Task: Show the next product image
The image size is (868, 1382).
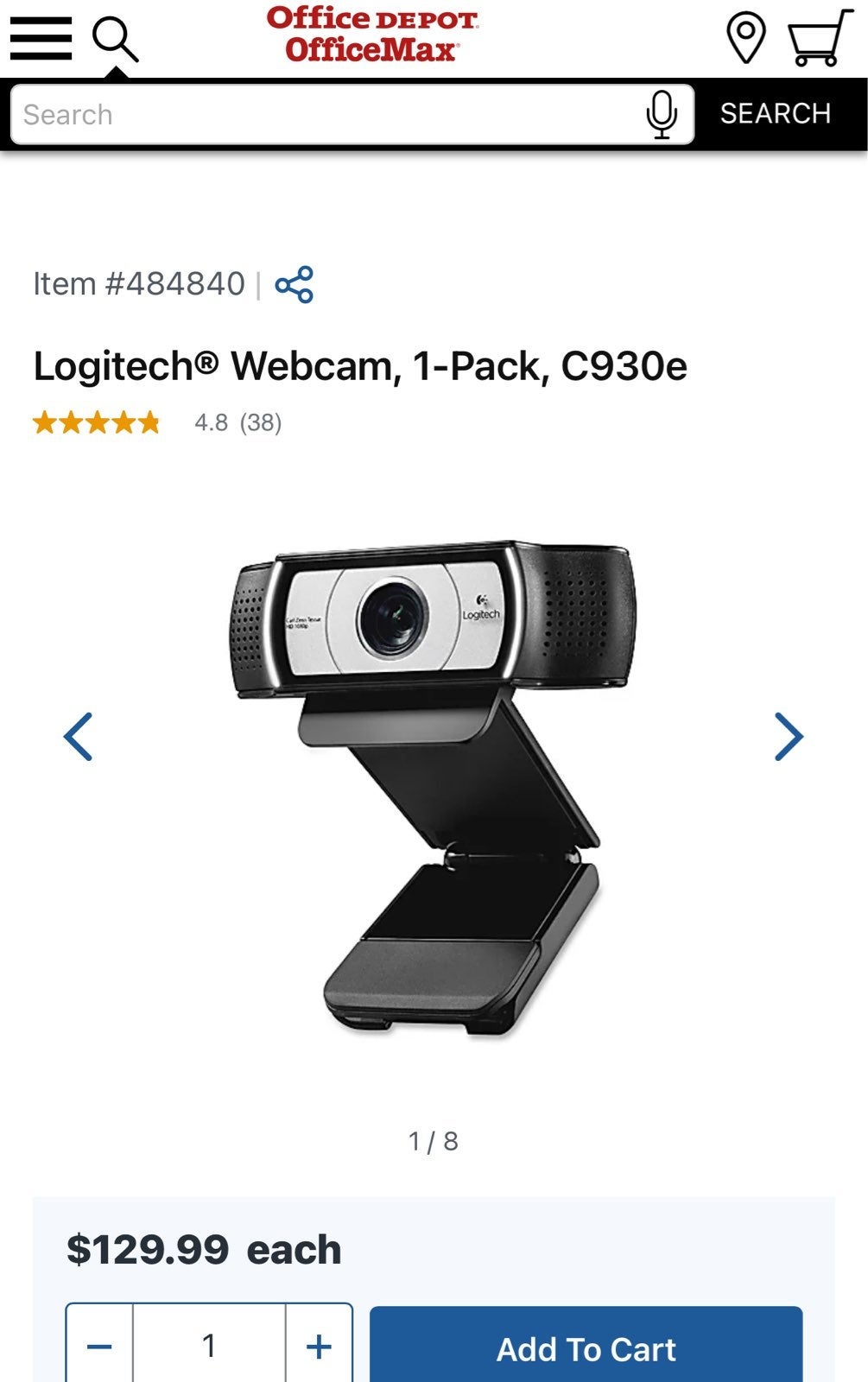Action: click(789, 736)
